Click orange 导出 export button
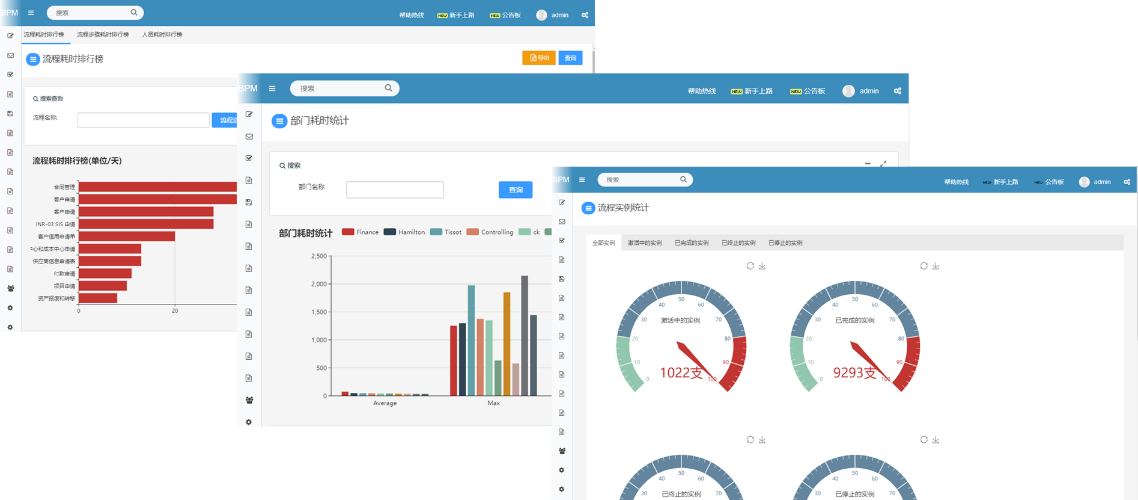Image resolution: width=1138 pixels, height=500 pixels. pos(539,58)
